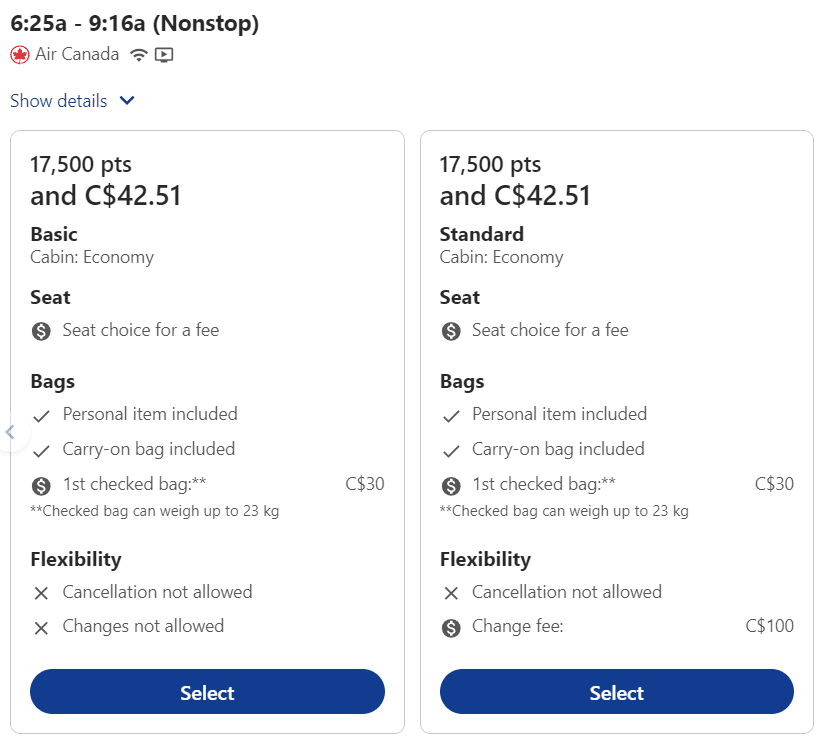Click Basic fare personal item checkmark

41,415
